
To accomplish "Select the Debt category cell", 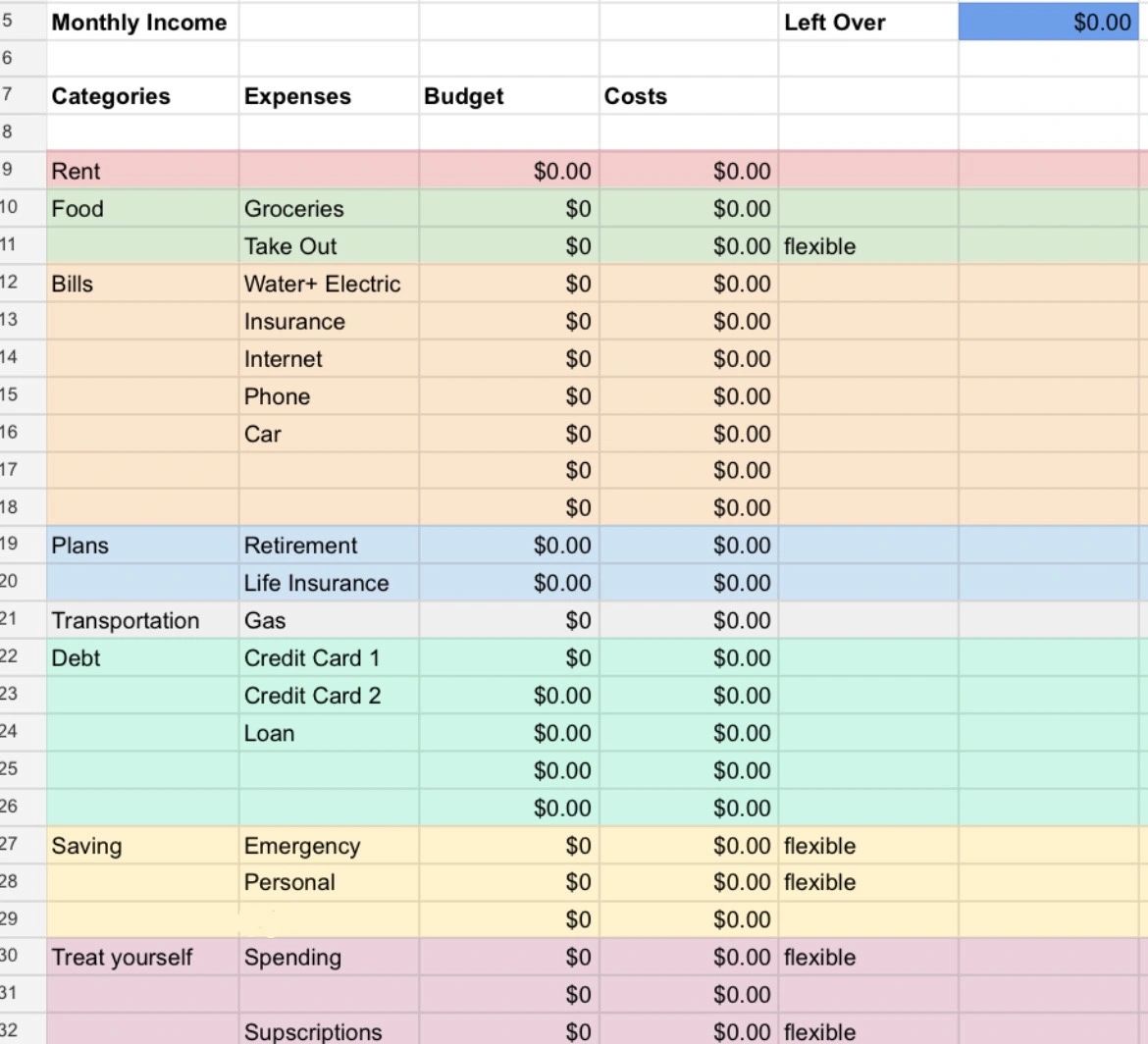I will point(143,657).
